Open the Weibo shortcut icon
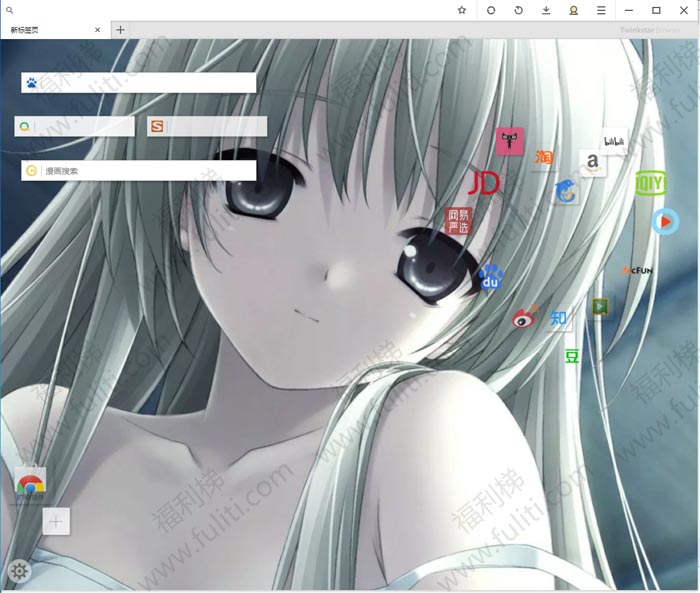The width and height of the screenshot is (700, 593). 525,318
